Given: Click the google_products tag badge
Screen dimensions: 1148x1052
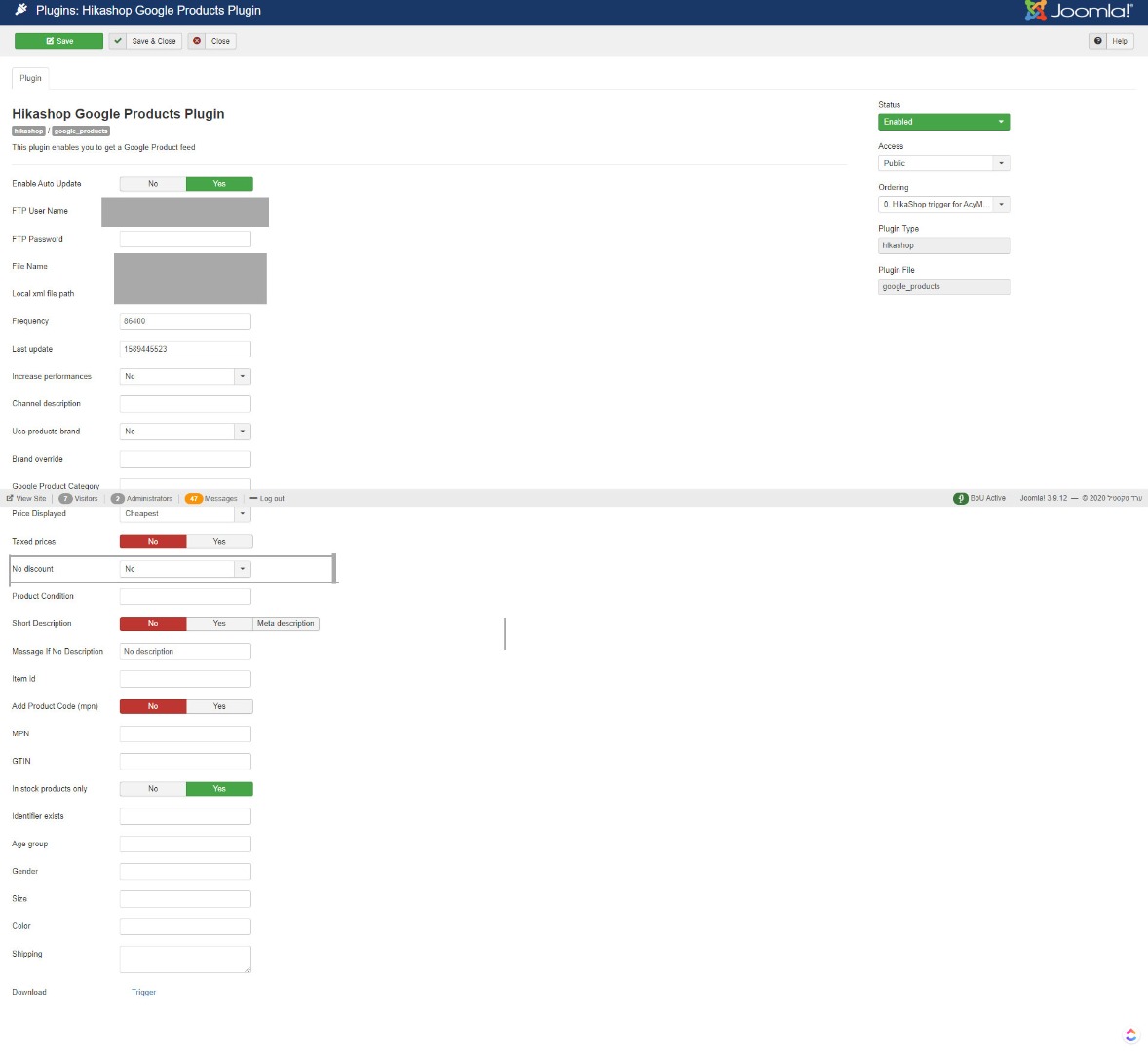Looking at the screenshot, I should 81,131.
